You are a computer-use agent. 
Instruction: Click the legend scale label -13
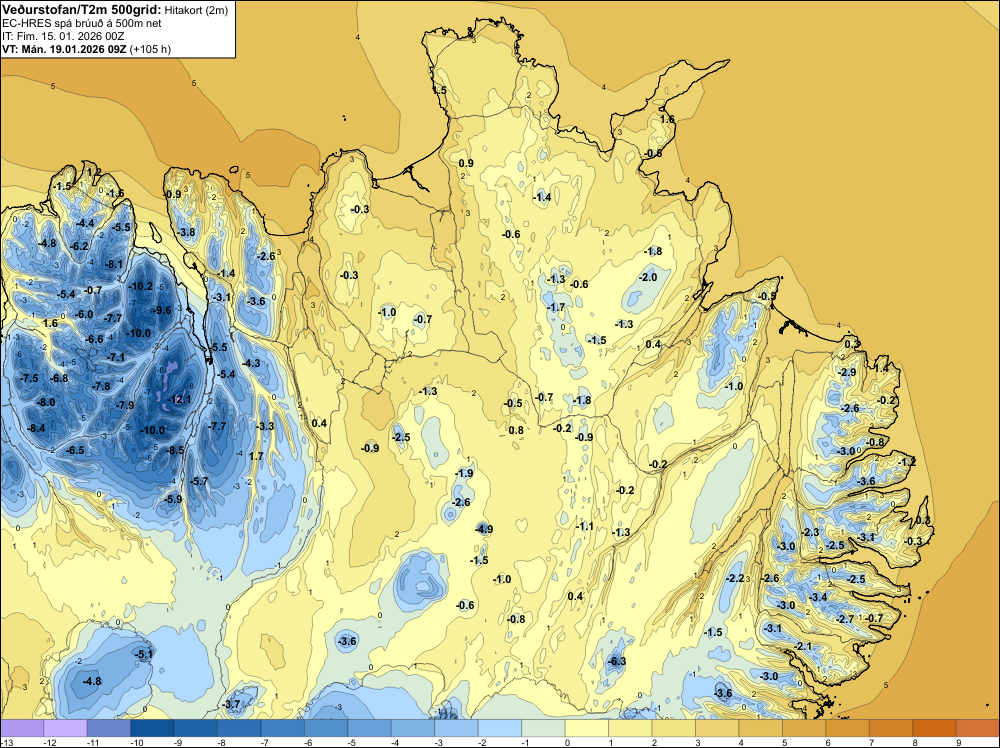[7, 742]
